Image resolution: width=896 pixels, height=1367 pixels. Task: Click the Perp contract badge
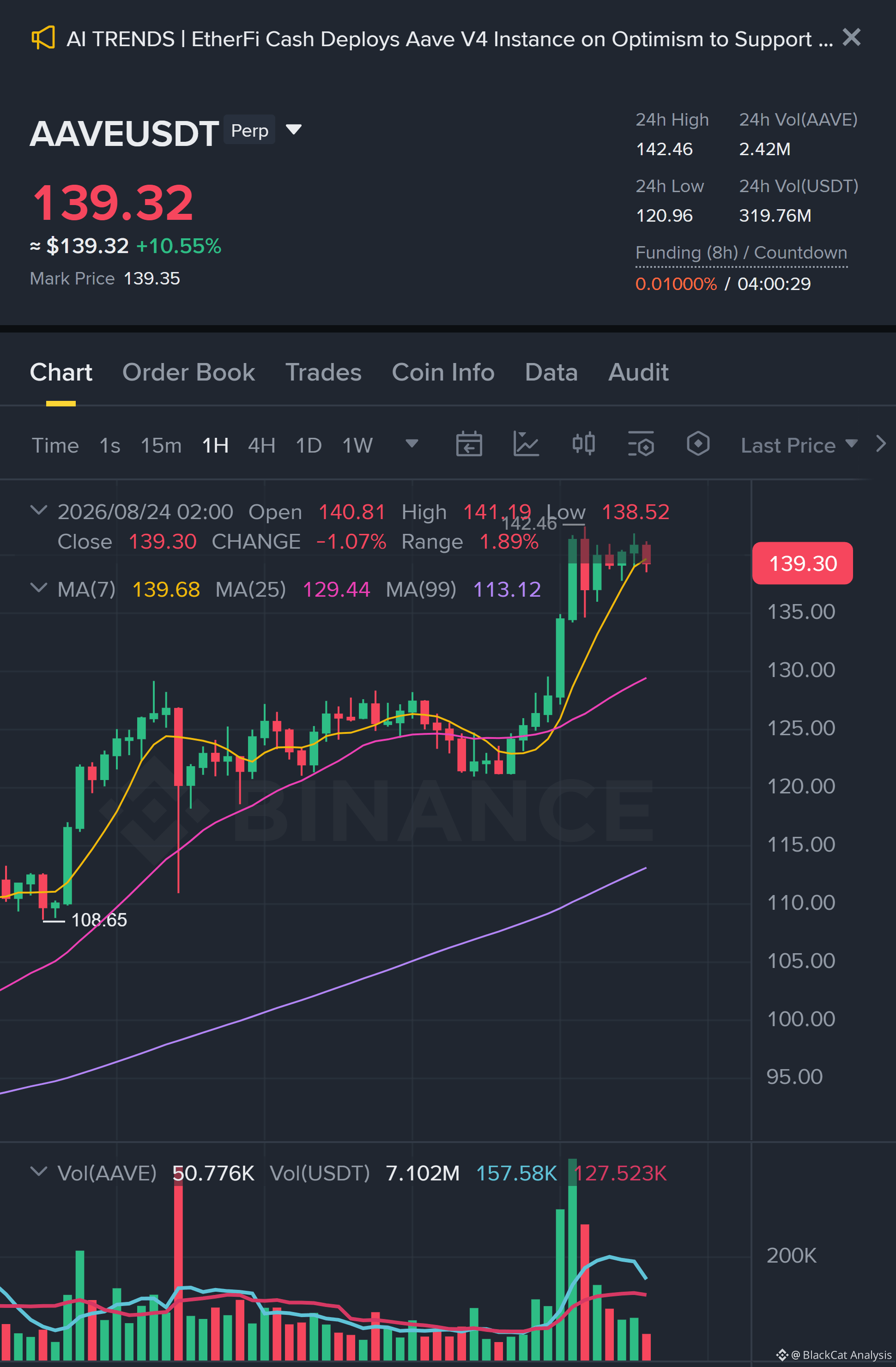[249, 130]
